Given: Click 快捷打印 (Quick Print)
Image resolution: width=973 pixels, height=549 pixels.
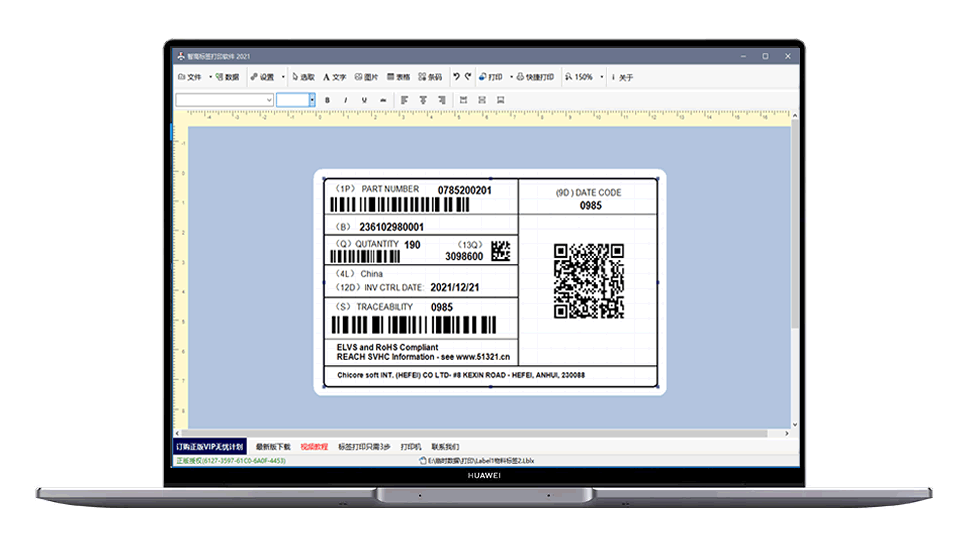Looking at the screenshot, I should (535, 77).
